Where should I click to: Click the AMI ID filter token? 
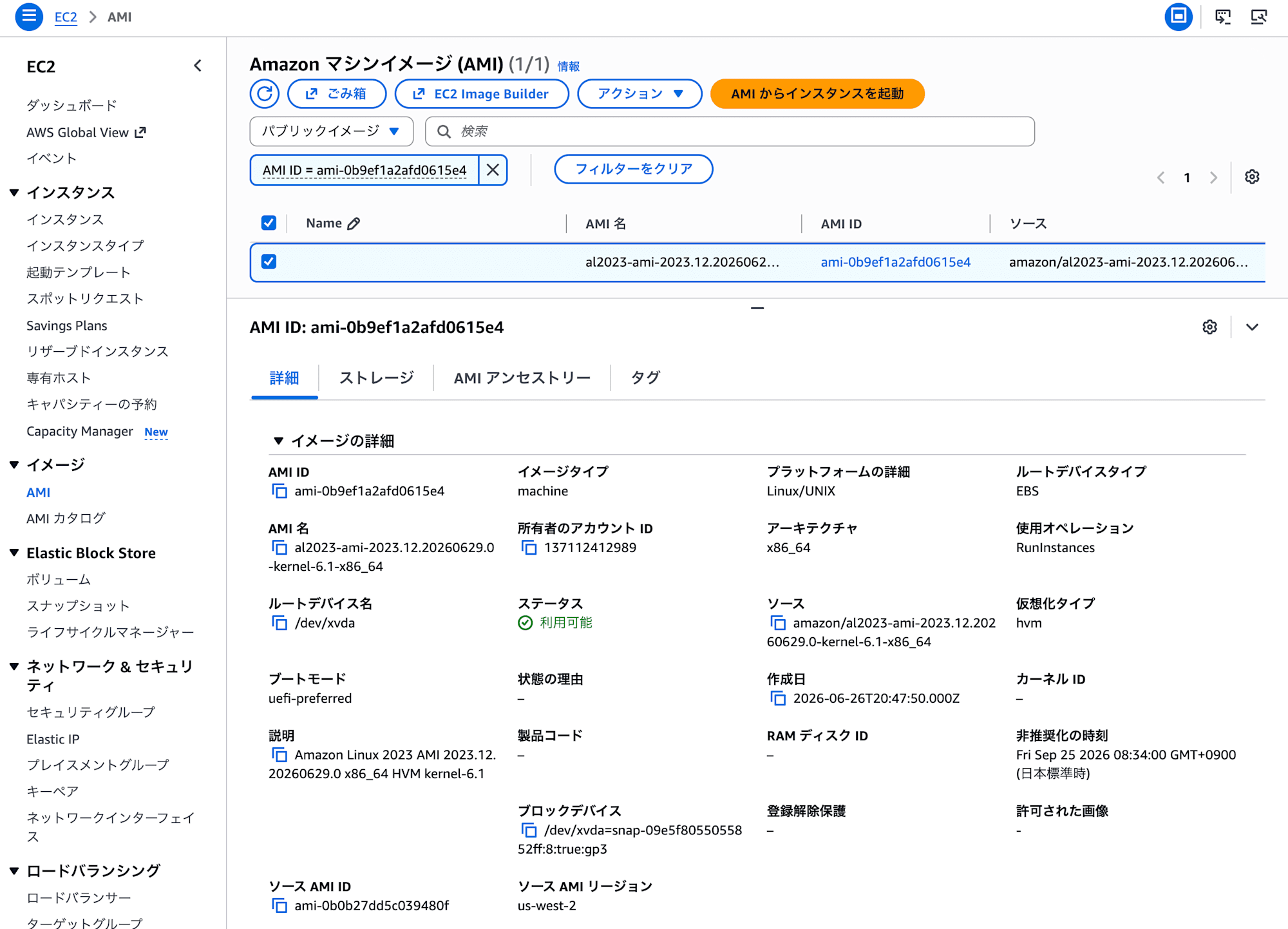pos(365,170)
